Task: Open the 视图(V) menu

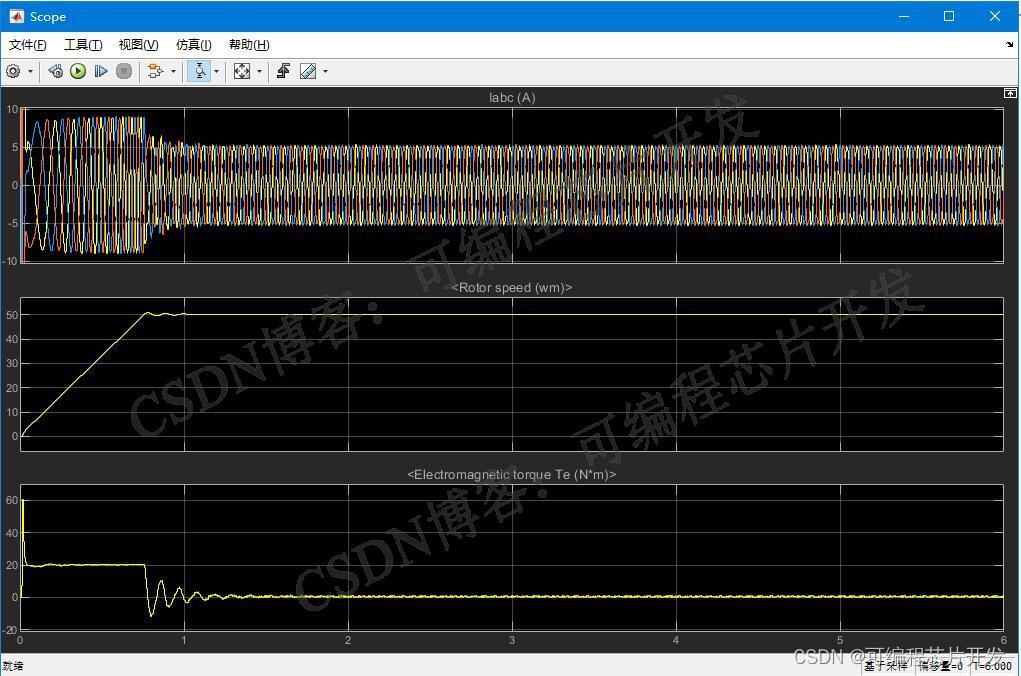Action: 138,44
